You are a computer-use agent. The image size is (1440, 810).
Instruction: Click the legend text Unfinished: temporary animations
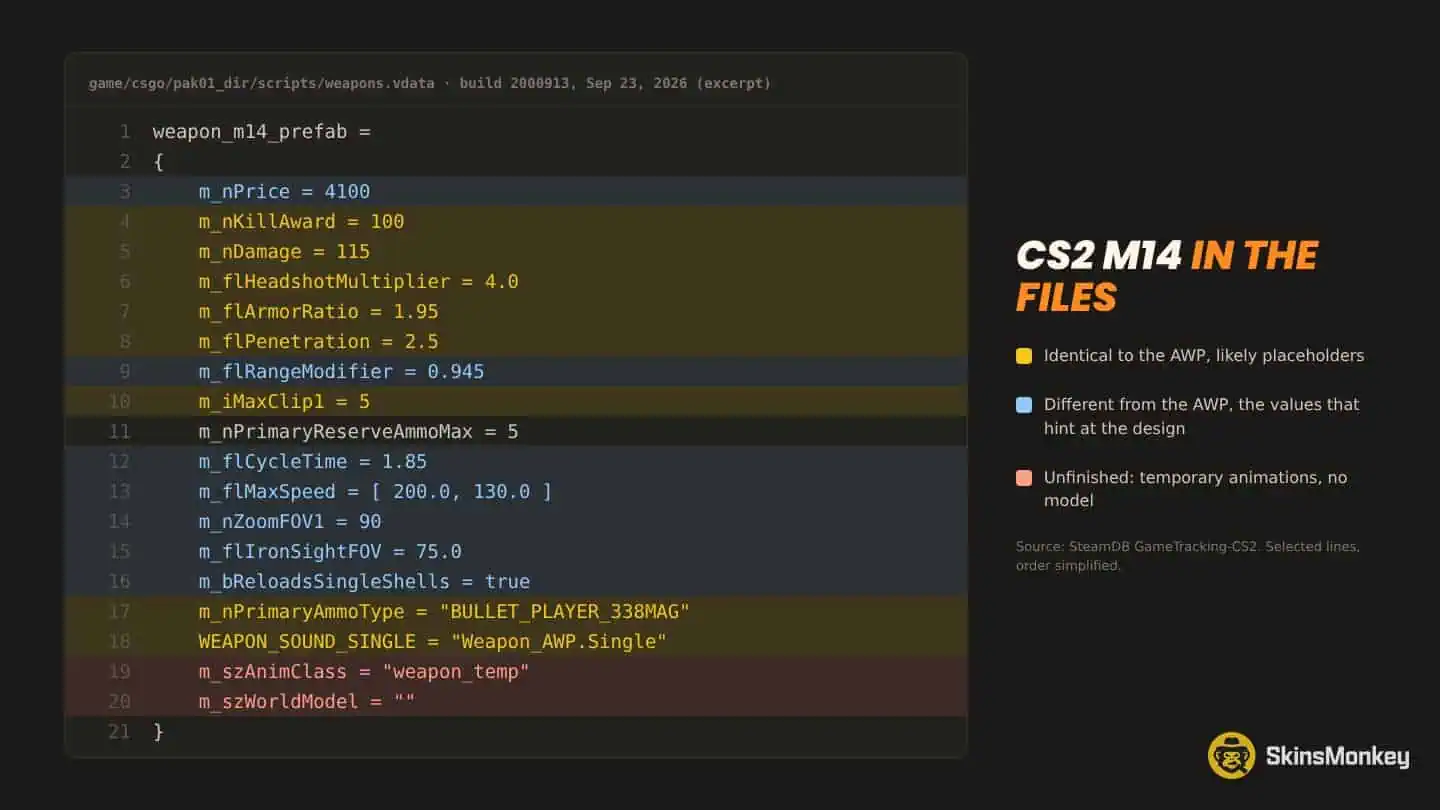point(1196,490)
